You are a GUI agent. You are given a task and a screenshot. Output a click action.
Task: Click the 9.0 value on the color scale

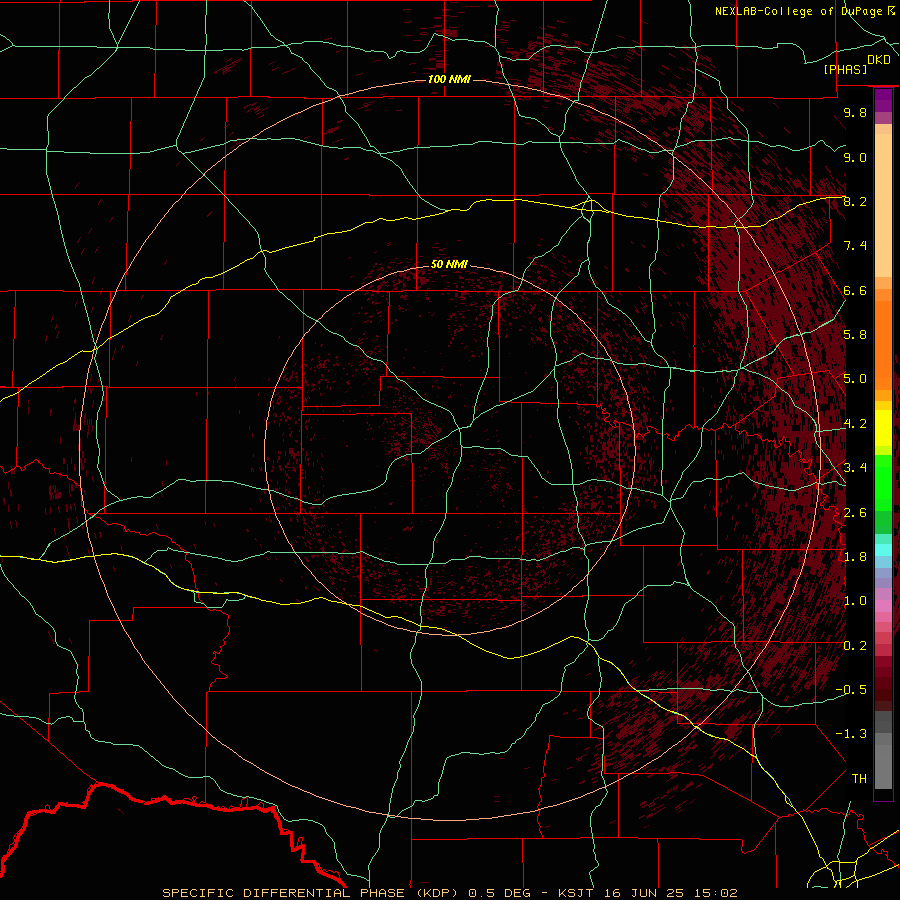point(855,157)
